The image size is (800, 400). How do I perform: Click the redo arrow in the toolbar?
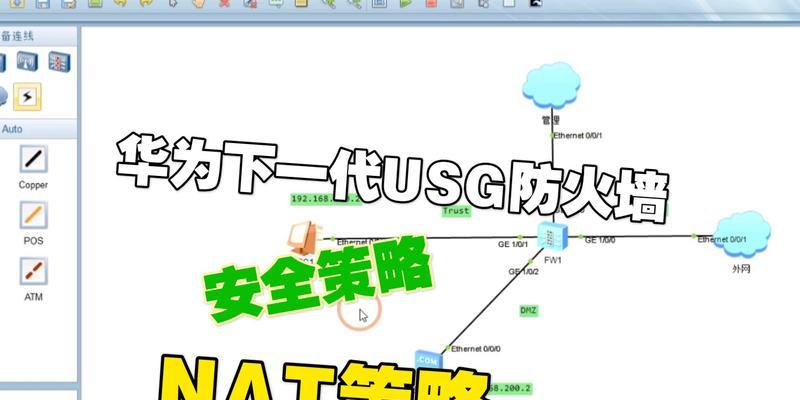[146, 3]
